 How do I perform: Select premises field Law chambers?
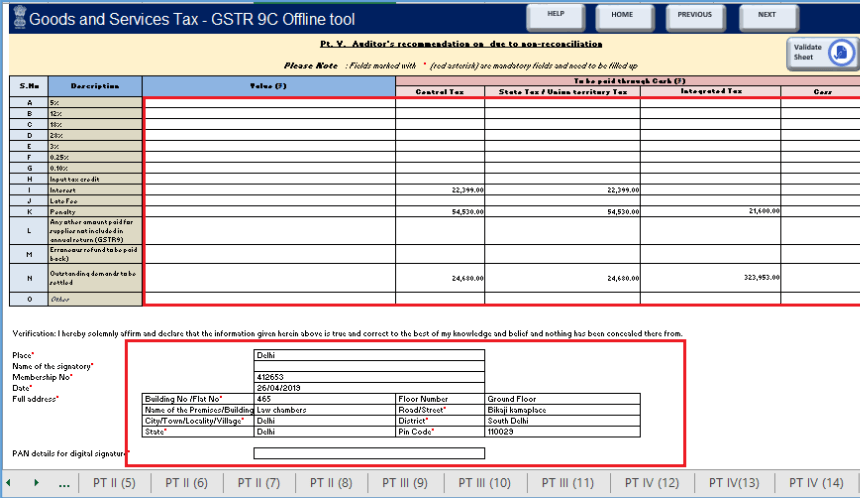(x=325, y=410)
